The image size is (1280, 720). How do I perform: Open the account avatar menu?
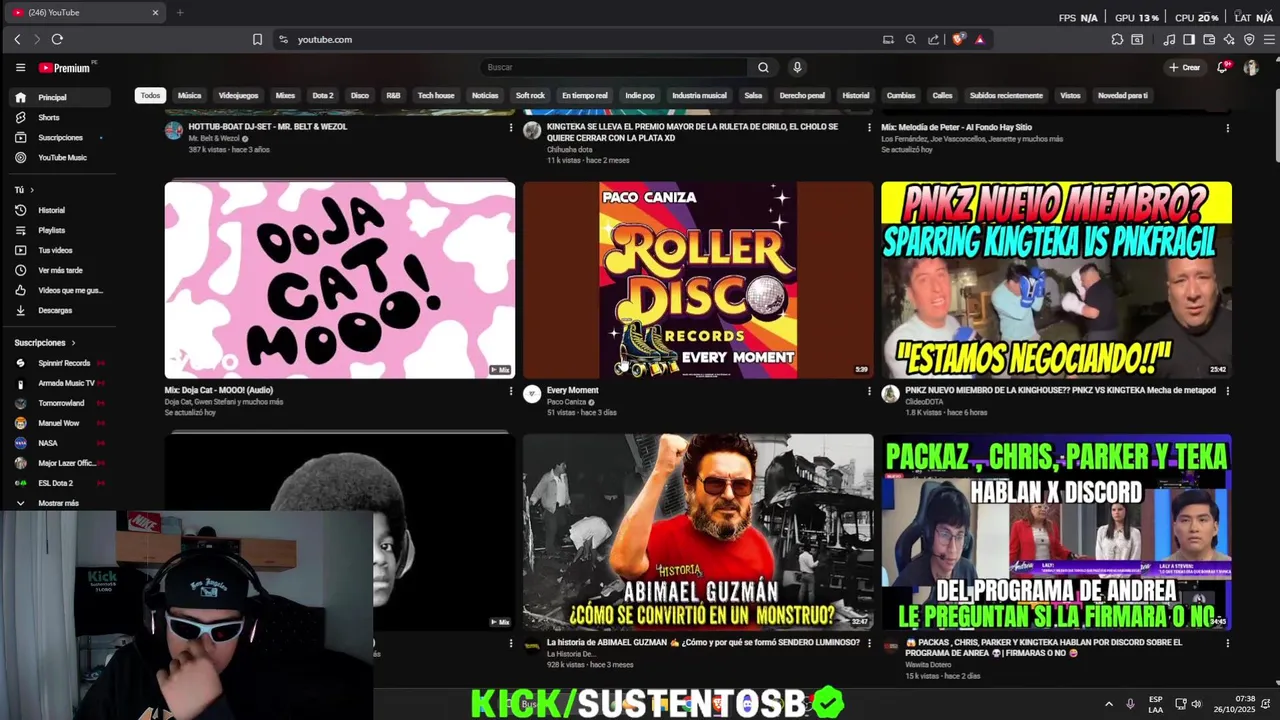[x=1251, y=68]
